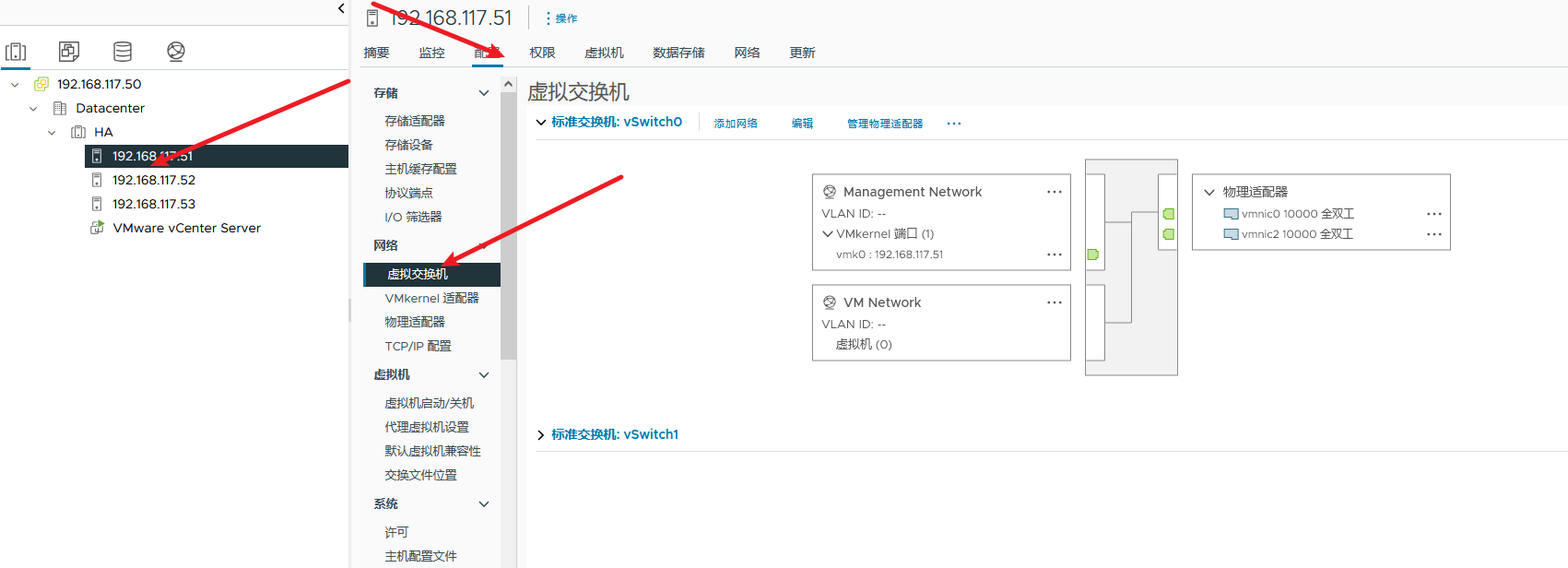The height and width of the screenshot is (568, 1568).
Task: Collapse the vSwitch0 standard switch section
Action: click(541, 123)
